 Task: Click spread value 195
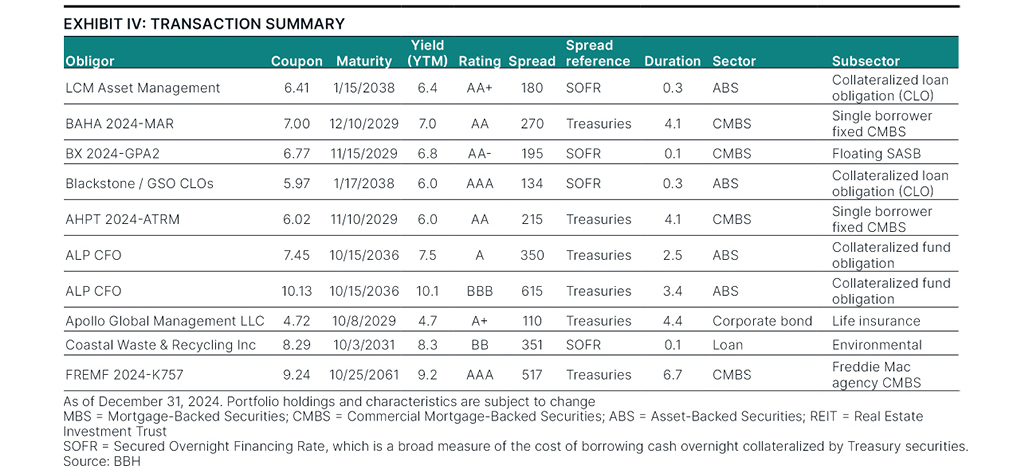pos(532,153)
